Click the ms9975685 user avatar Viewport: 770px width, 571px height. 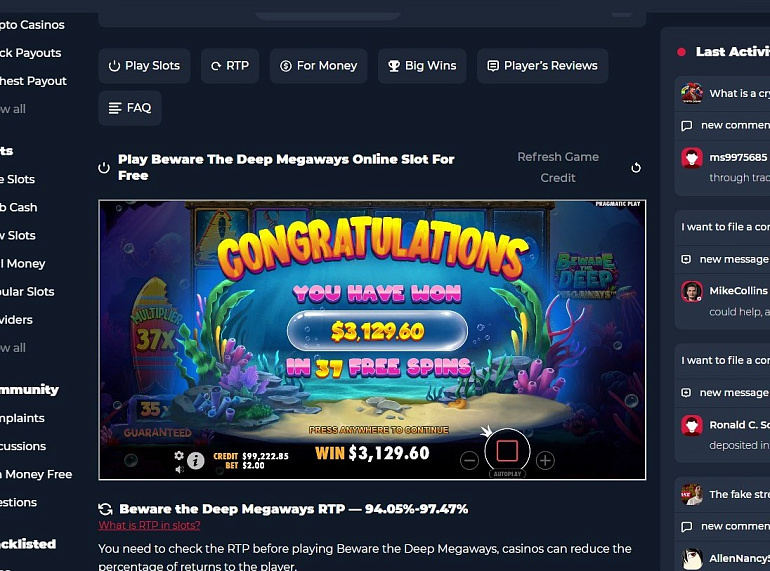click(x=692, y=158)
